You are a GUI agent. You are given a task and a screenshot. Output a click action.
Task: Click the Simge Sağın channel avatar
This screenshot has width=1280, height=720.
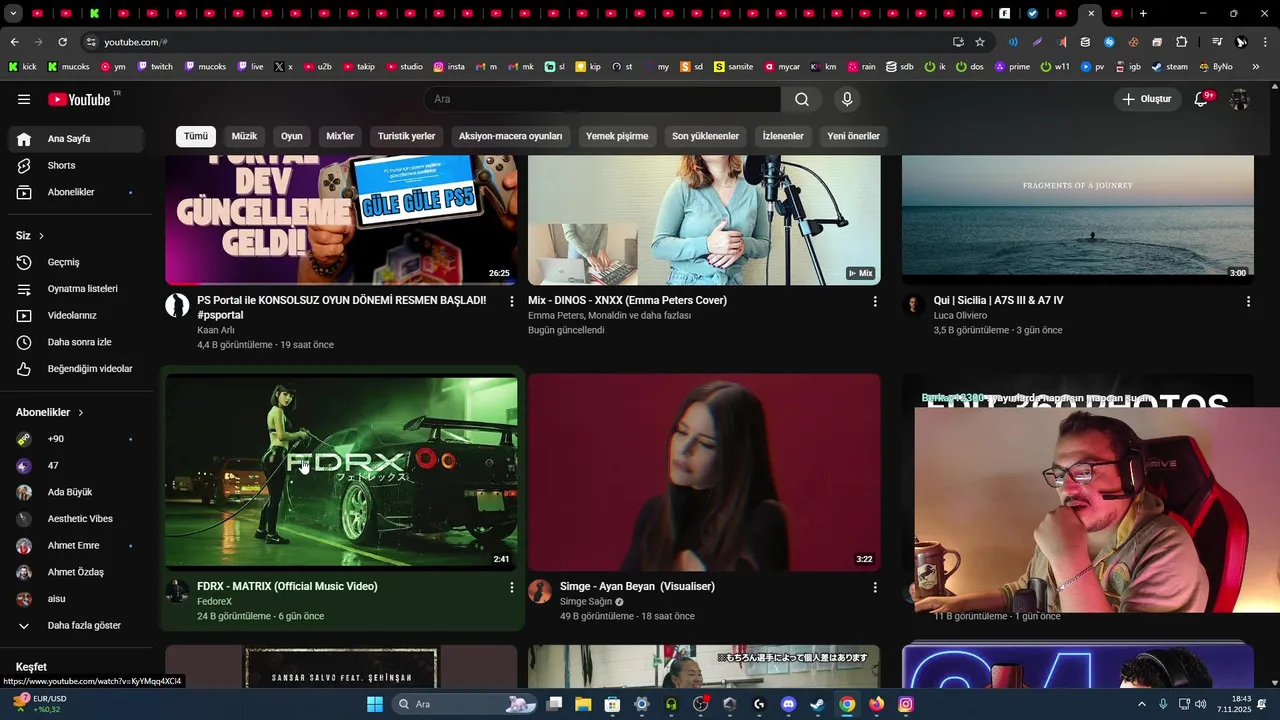pyautogui.click(x=540, y=591)
